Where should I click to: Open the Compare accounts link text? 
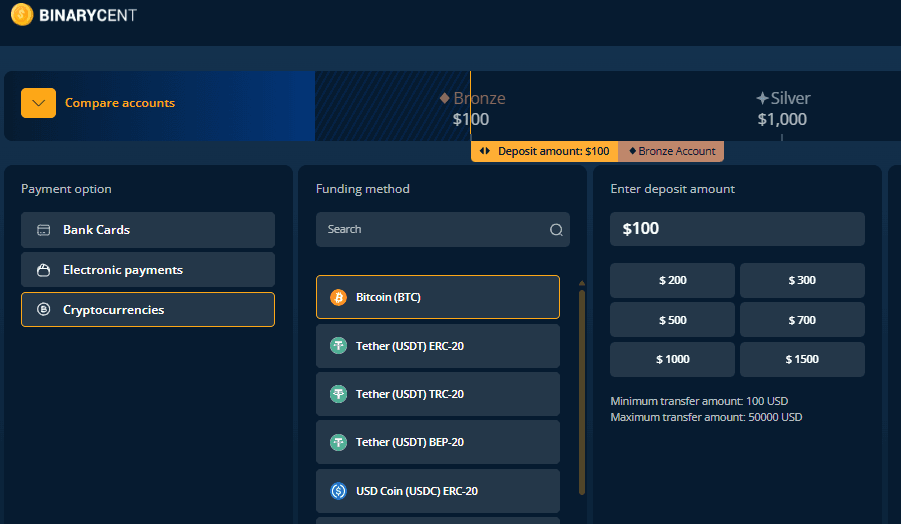coord(120,103)
